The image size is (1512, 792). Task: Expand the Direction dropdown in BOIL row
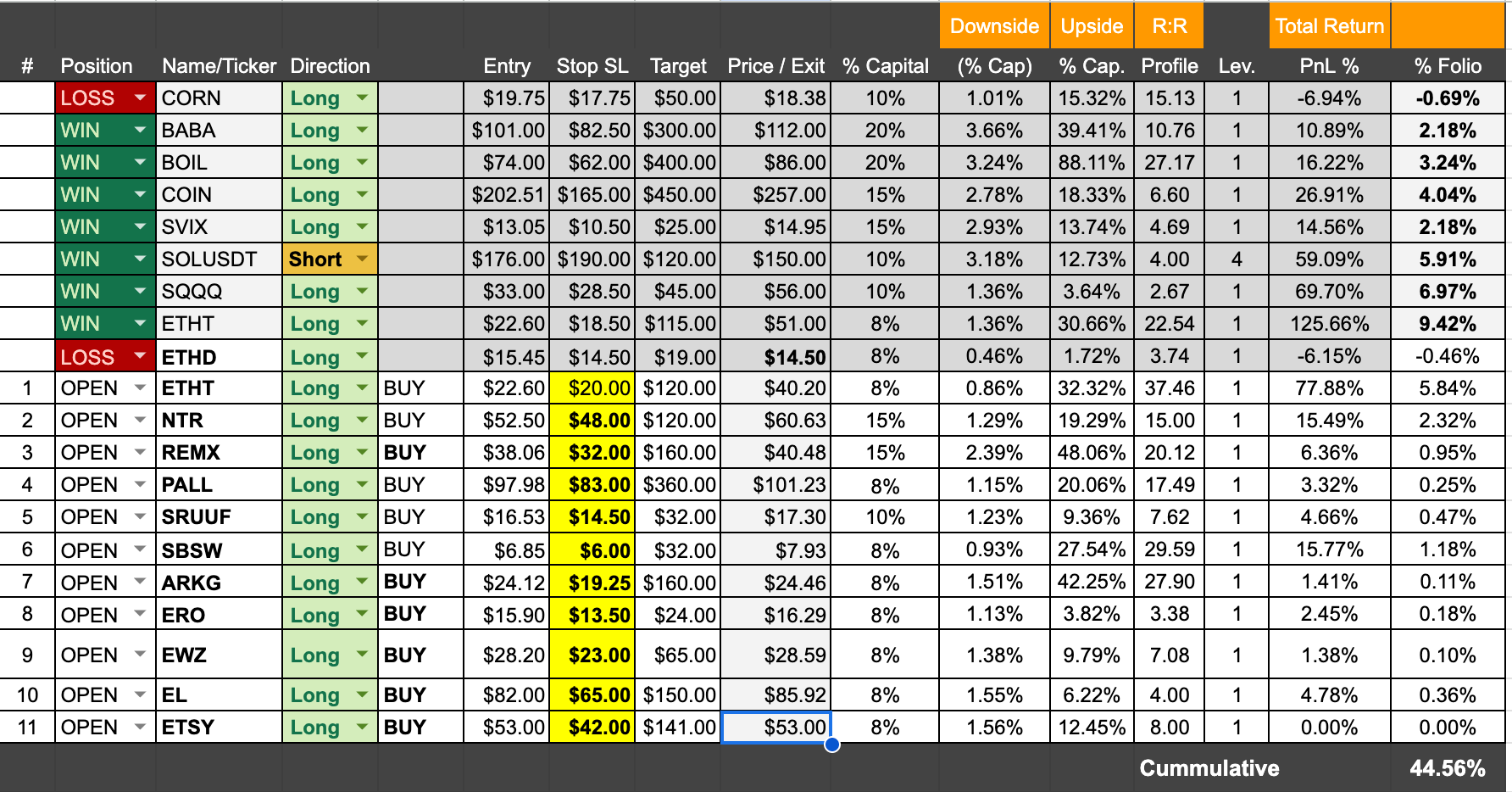tap(363, 162)
